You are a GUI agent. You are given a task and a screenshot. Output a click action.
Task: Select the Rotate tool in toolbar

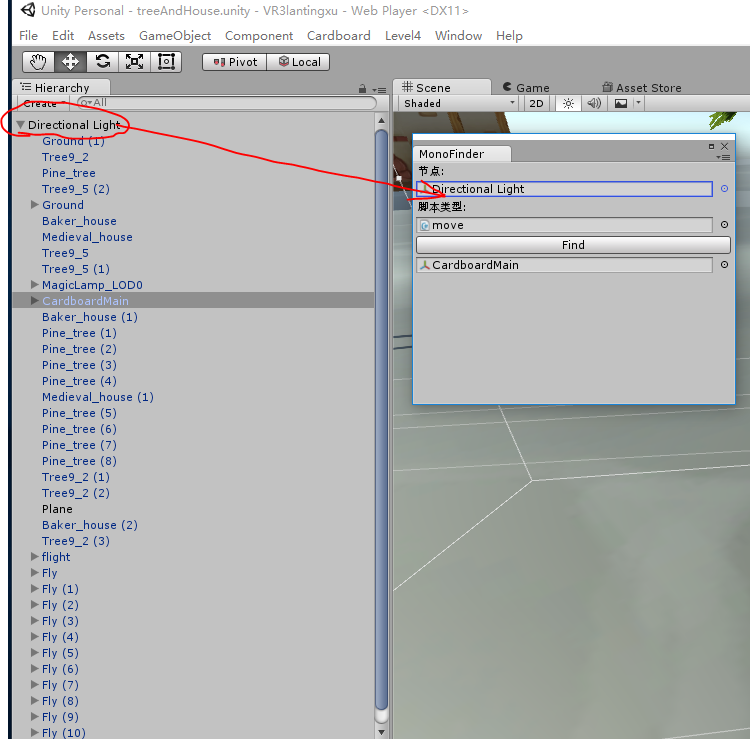click(x=102, y=62)
